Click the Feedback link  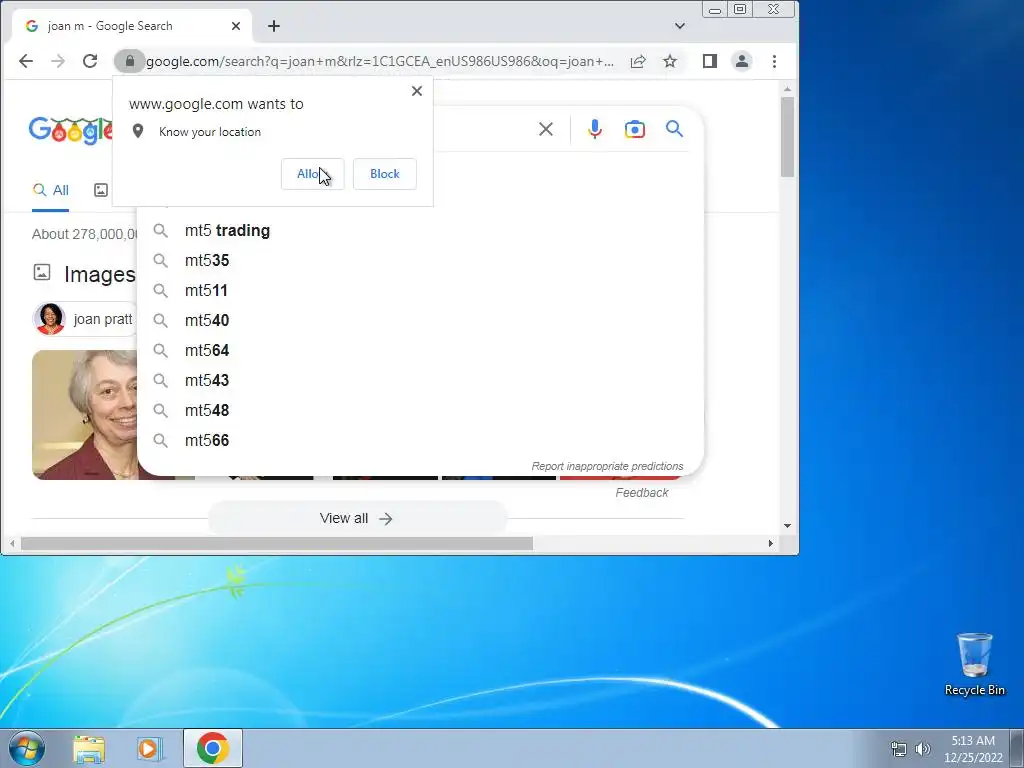[642, 493]
